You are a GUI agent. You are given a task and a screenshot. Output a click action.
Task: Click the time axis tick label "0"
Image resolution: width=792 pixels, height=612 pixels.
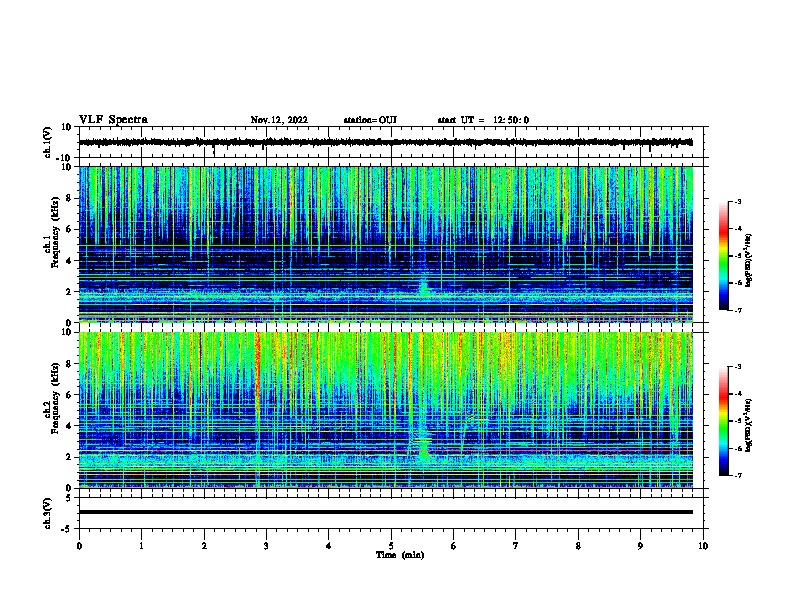click(79, 546)
